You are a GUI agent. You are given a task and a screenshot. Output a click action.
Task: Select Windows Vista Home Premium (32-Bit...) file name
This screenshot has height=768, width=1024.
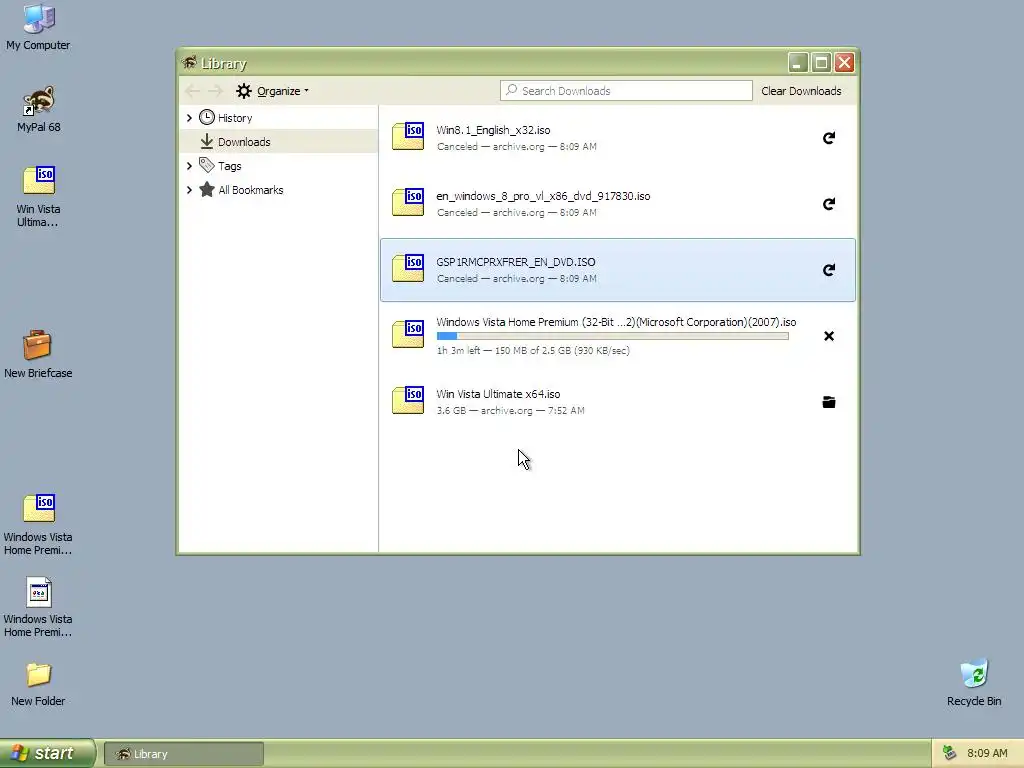(616, 322)
